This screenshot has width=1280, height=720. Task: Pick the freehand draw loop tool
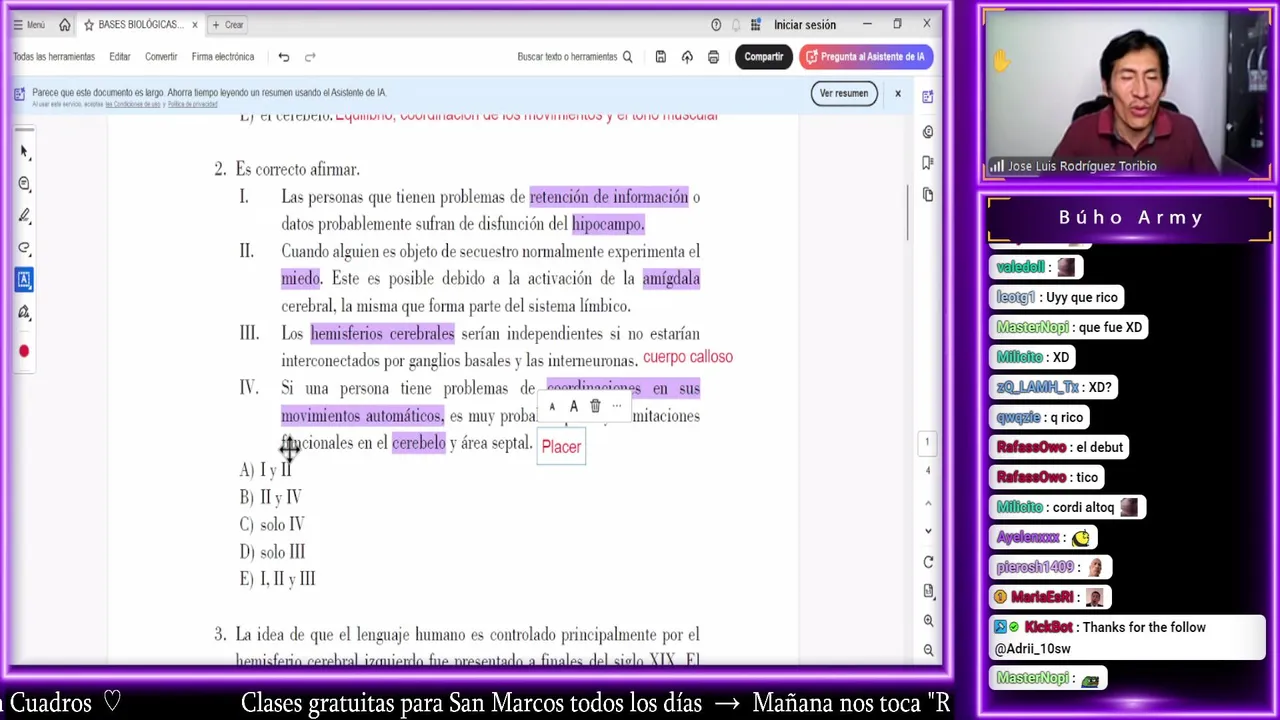point(24,248)
